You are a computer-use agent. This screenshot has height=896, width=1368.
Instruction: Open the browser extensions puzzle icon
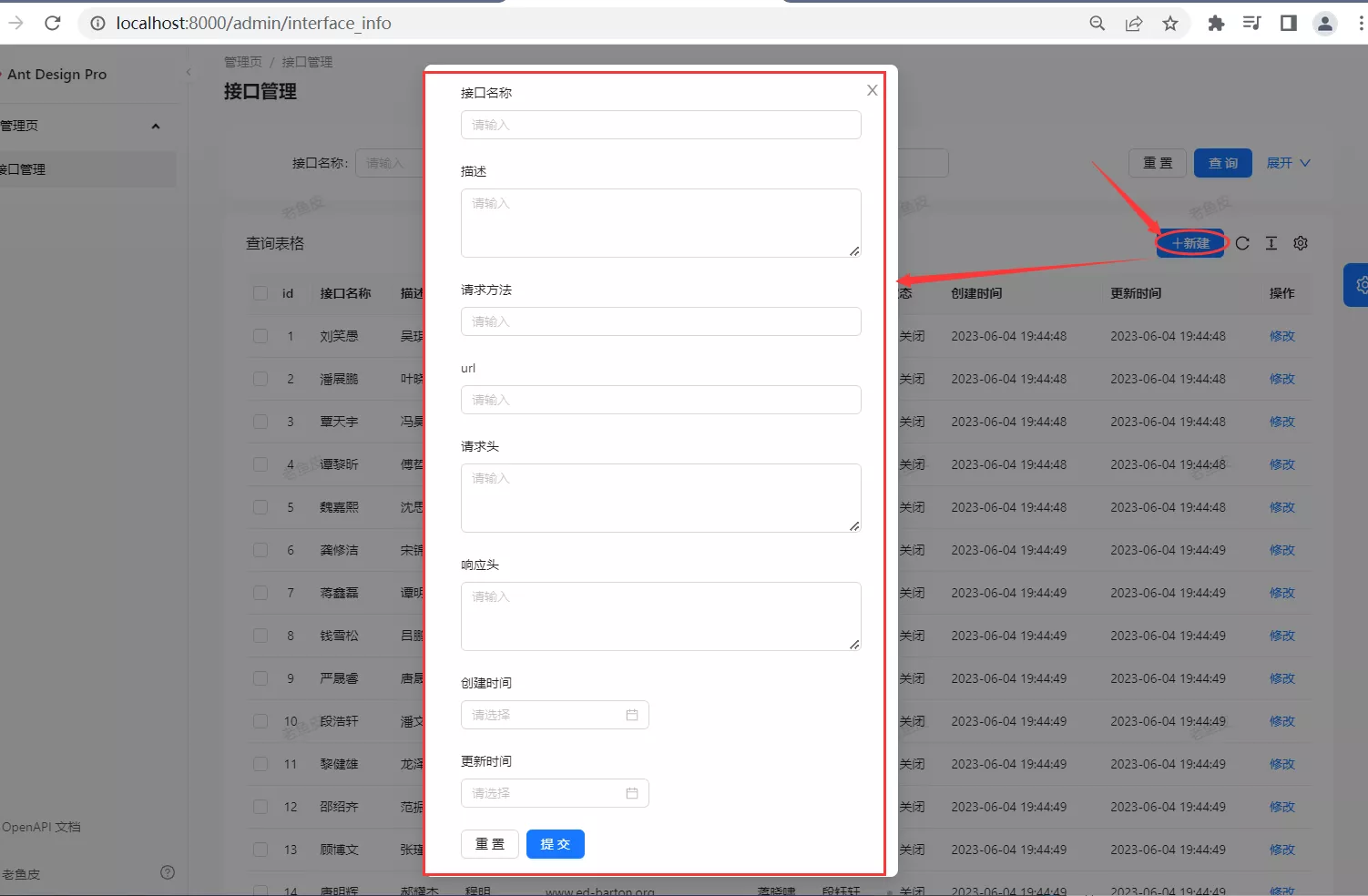1216,24
